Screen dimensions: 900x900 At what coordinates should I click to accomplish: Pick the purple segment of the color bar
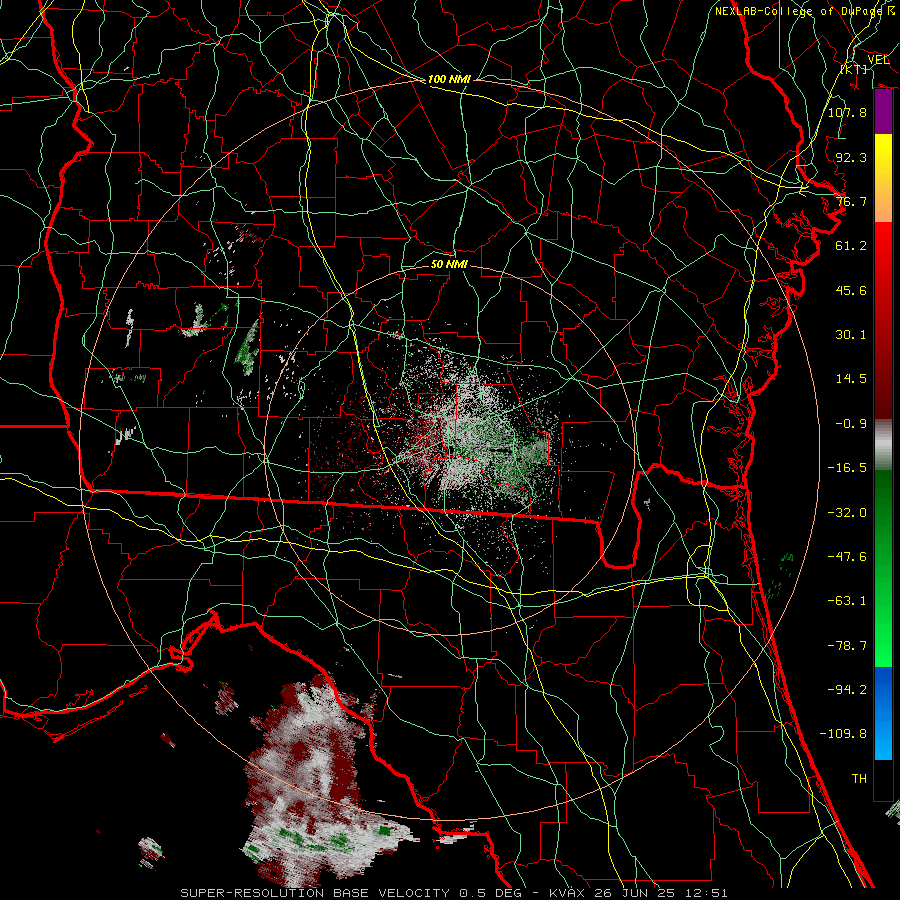(x=883, y=112)
